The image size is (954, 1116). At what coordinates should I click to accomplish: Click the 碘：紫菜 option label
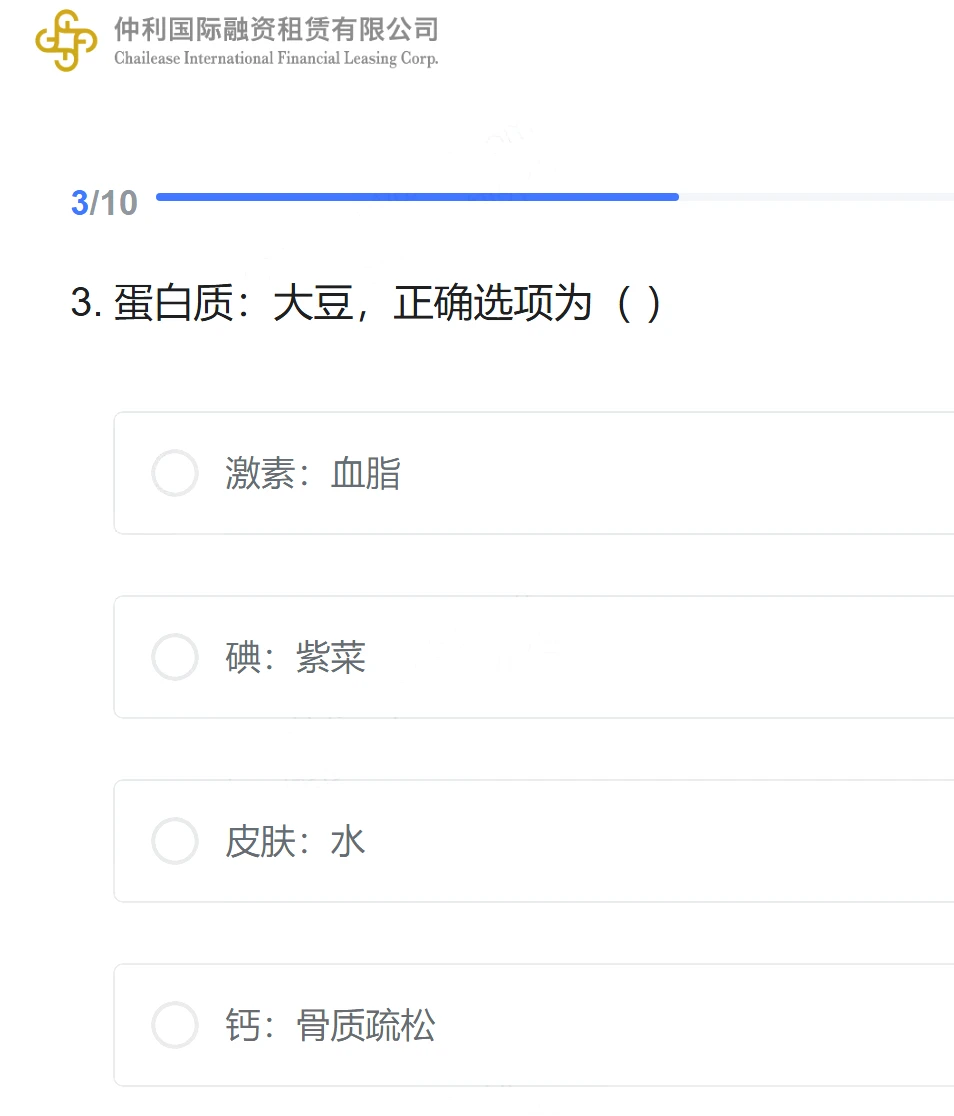pyautogui.click(x=295, y=657)
